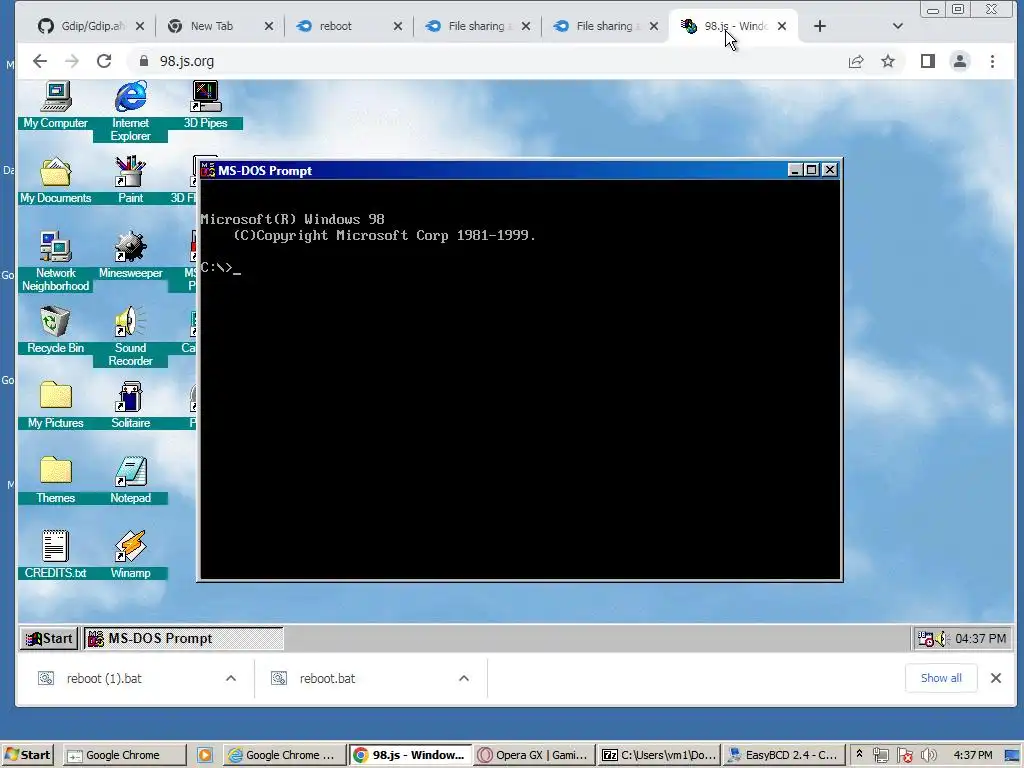The width and height of the screenshot is (1024, 768).
Task: Close the New Tab tab
Action: [268, 26]
